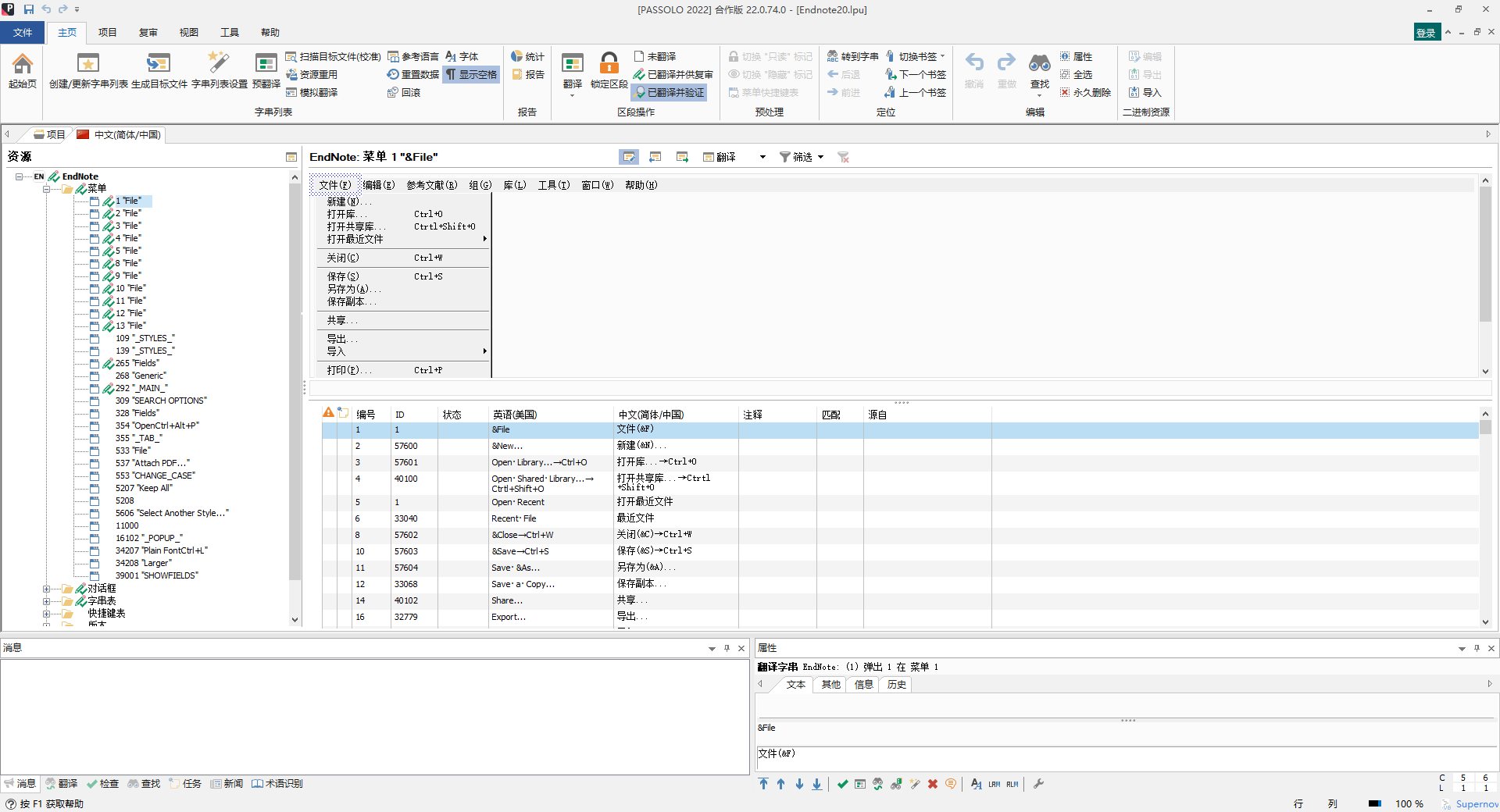Open the 属性 panel options dropdown arrow
Viewport: 1500px width, 812px height.
[1462, 648]
